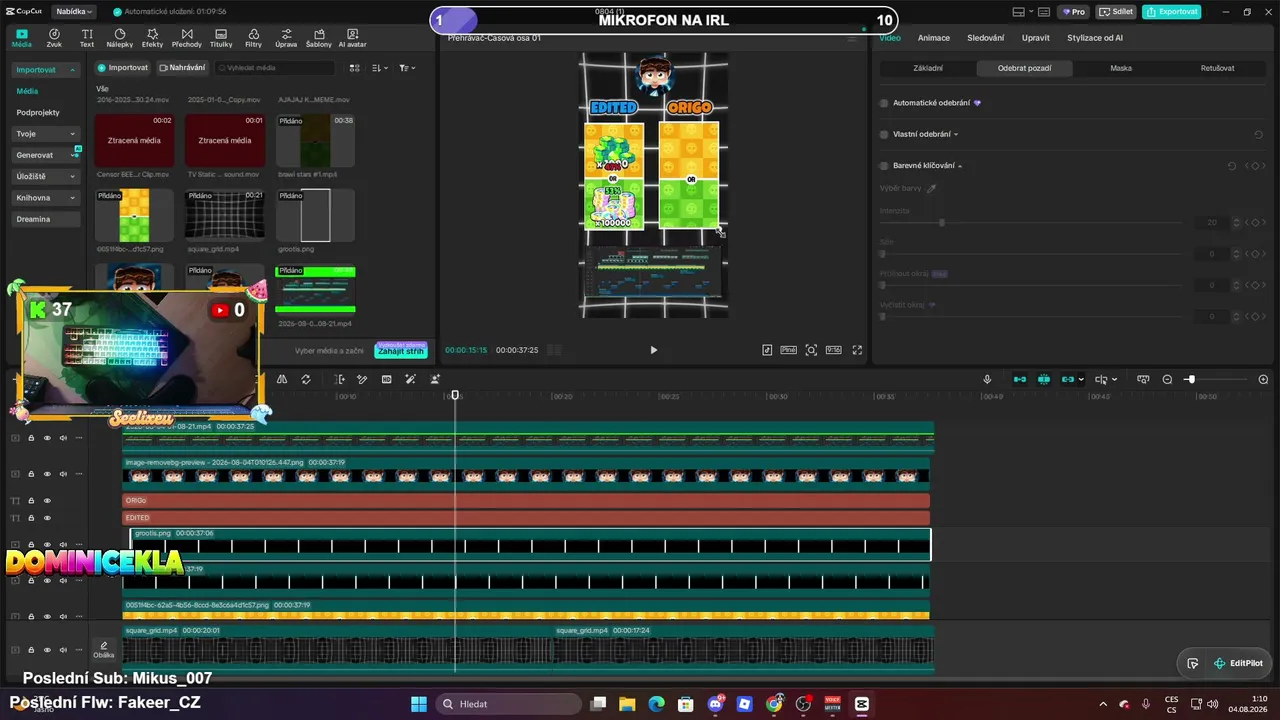Zoom out the timeline with minus icon
The image size is (1280, 720).
[1167, 380]
